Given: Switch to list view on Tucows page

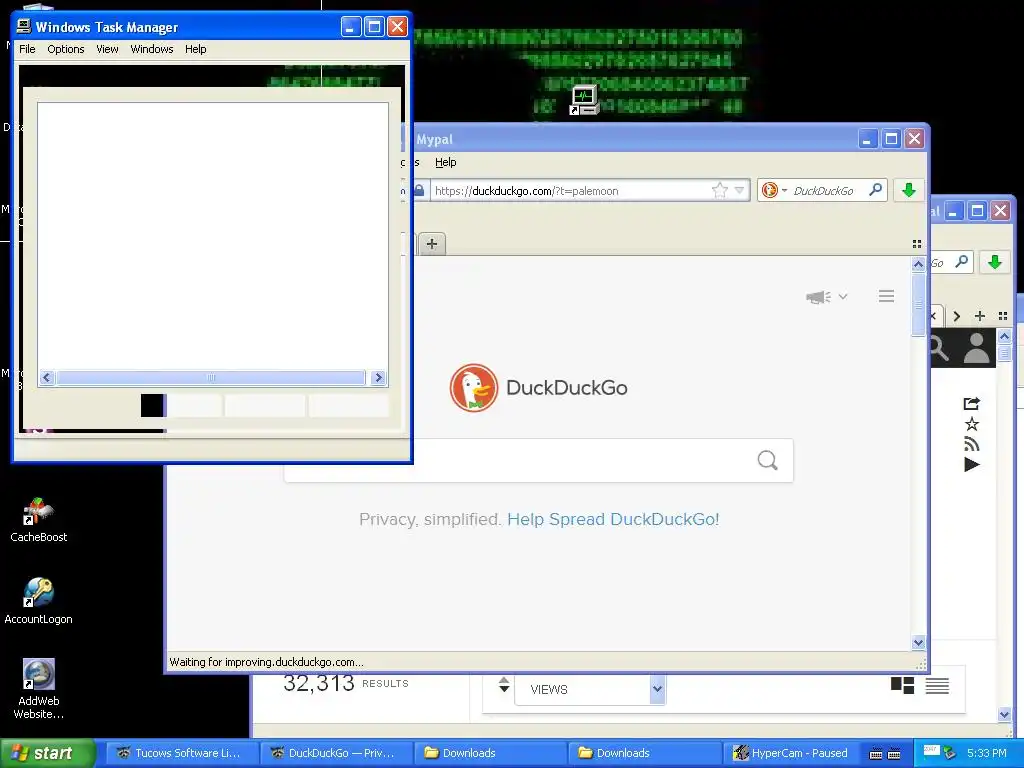Looking at the screenshot, I should point(937,686).
